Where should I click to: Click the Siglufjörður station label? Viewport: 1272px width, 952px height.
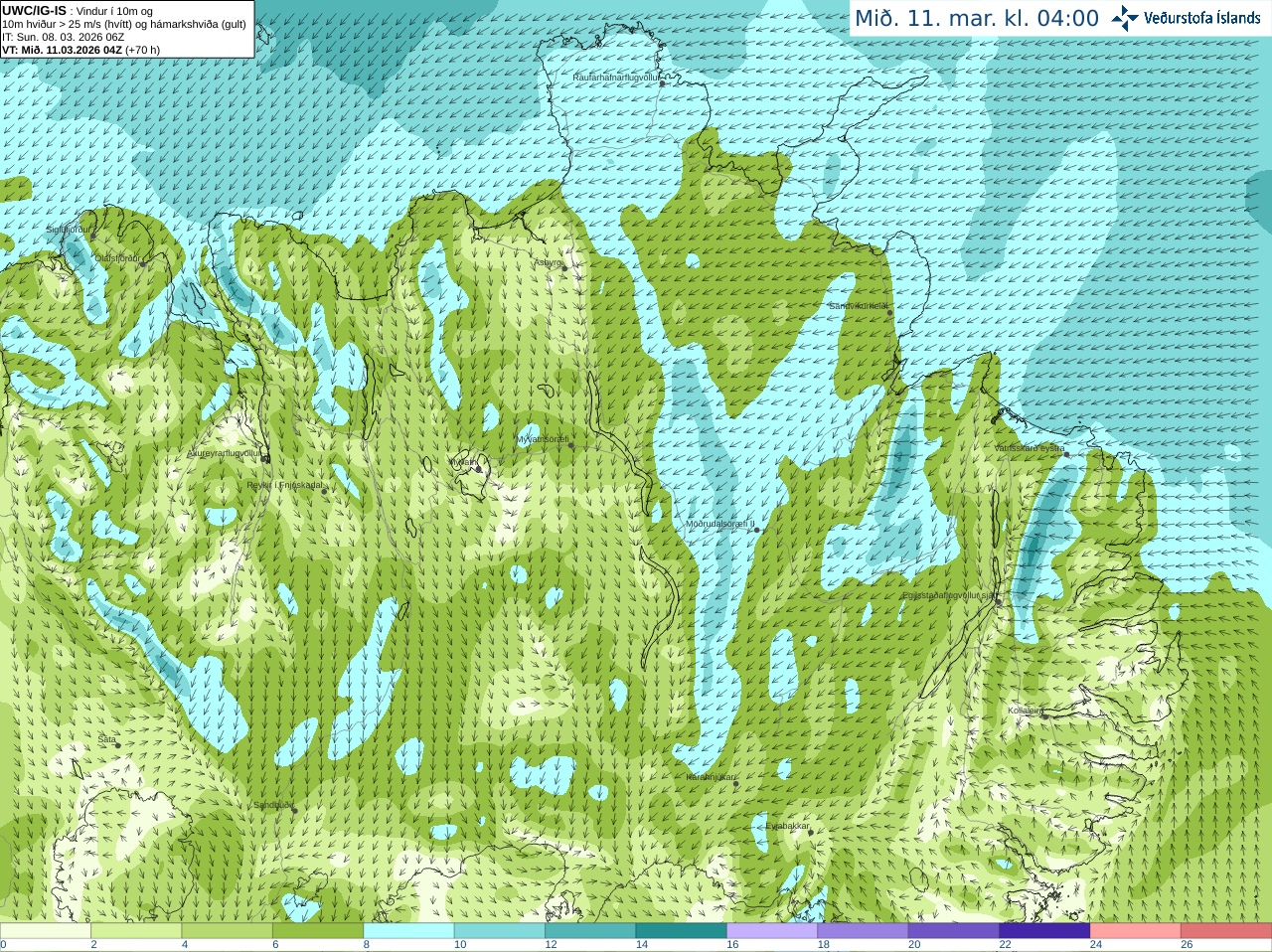[70, 229]
